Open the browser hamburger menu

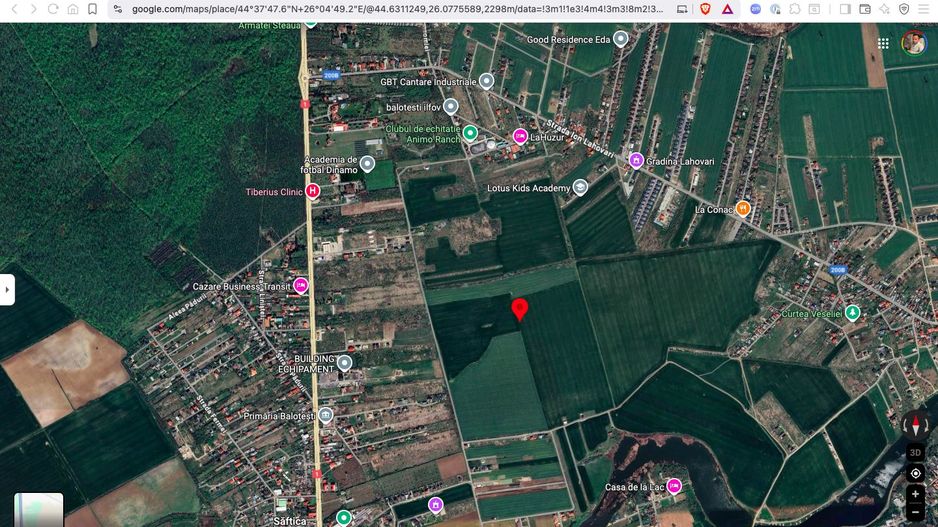coord(924,9)
